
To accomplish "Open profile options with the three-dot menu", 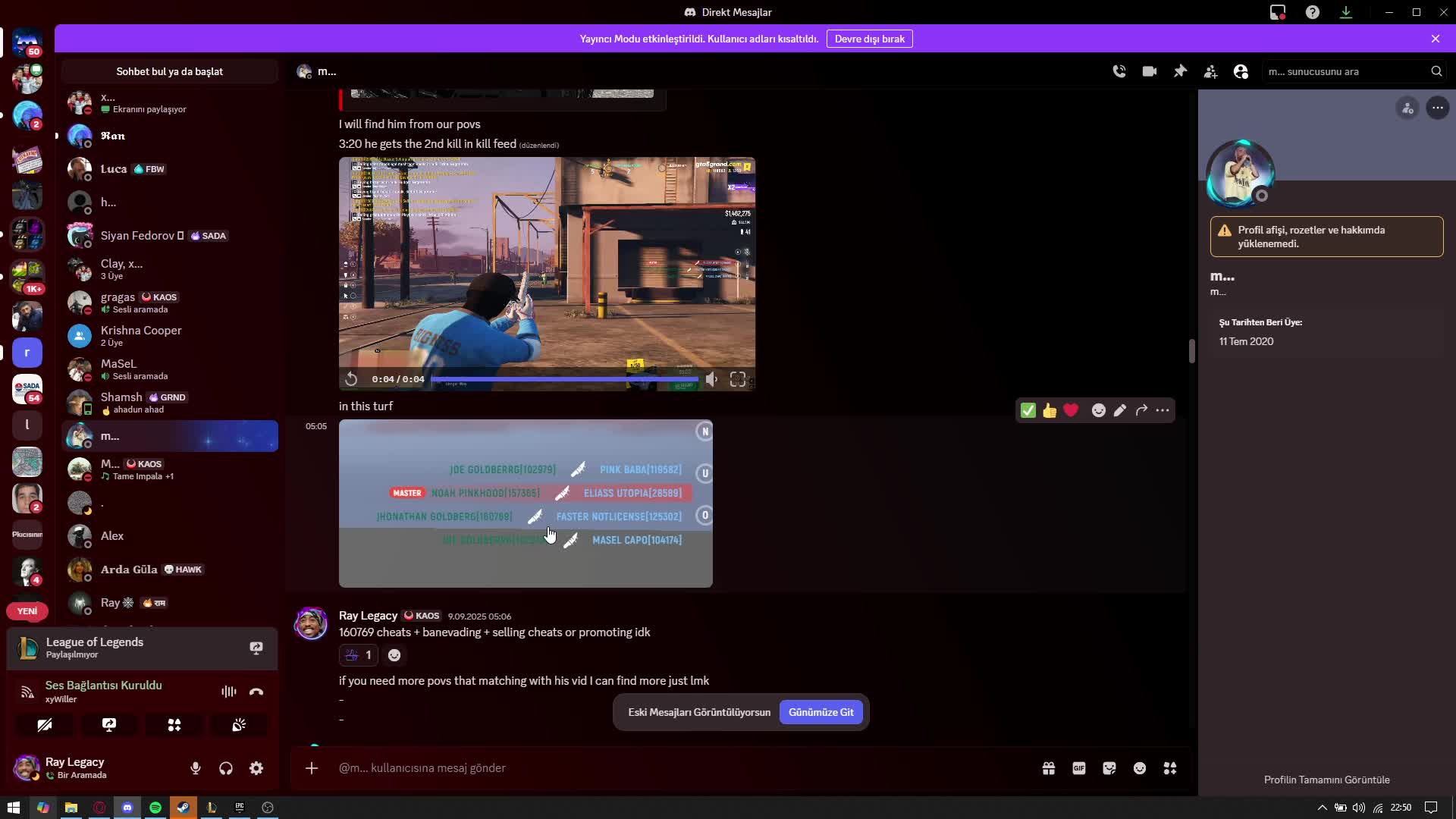I will pos(1439,108).
